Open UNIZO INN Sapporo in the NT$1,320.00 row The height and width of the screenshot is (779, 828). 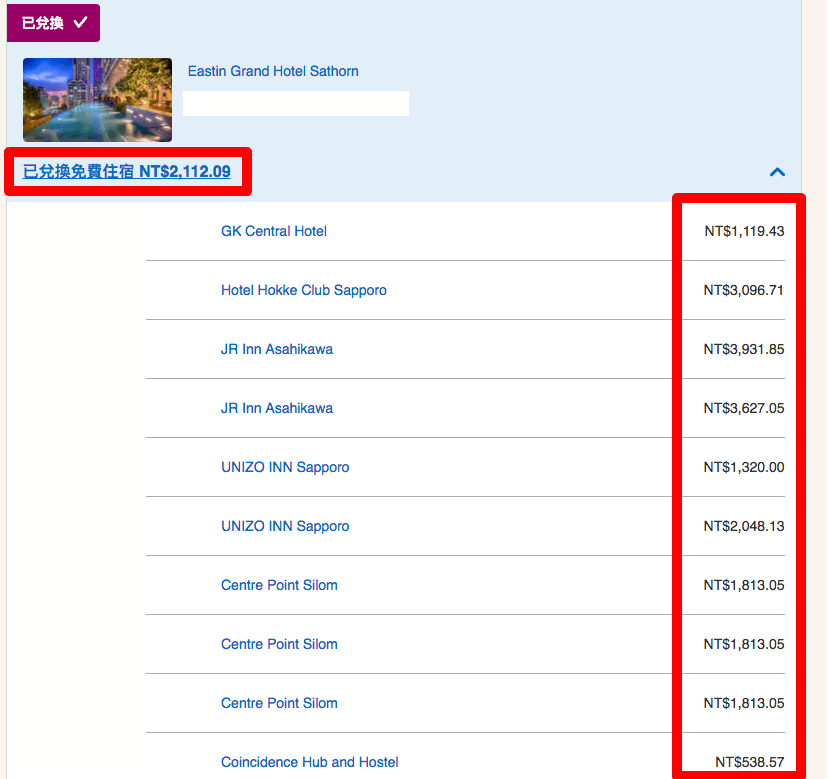tap(285, 467)
